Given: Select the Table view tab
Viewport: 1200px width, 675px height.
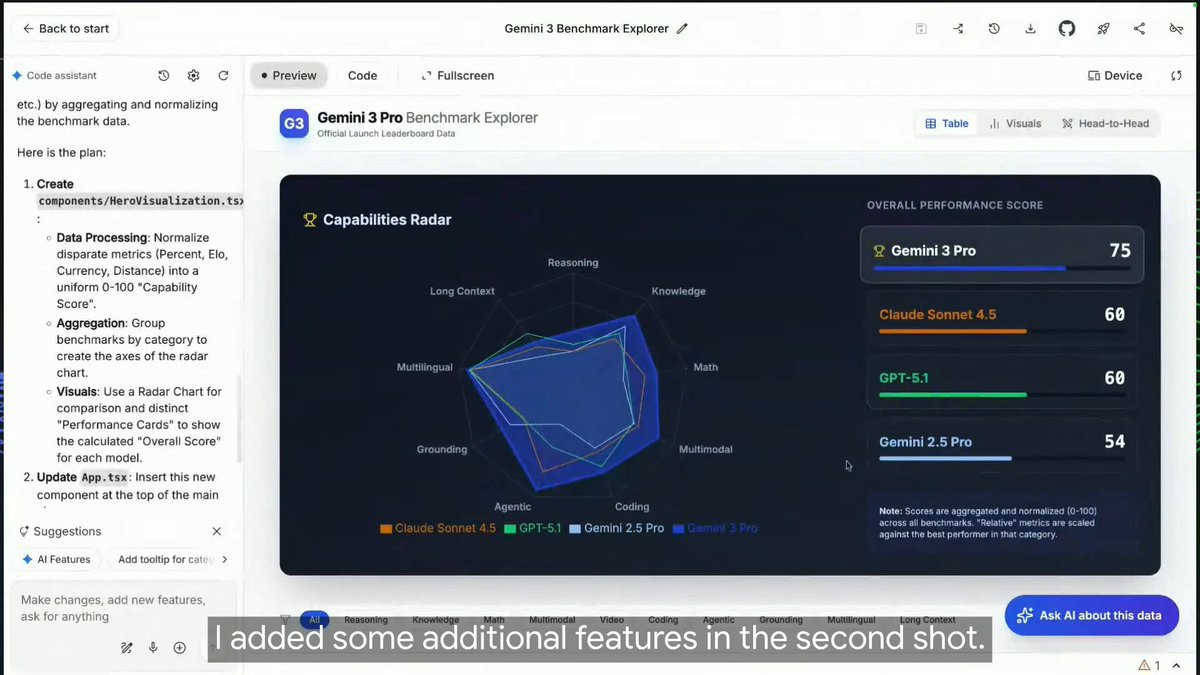Looking at the screenshot, I should point(947,123).
